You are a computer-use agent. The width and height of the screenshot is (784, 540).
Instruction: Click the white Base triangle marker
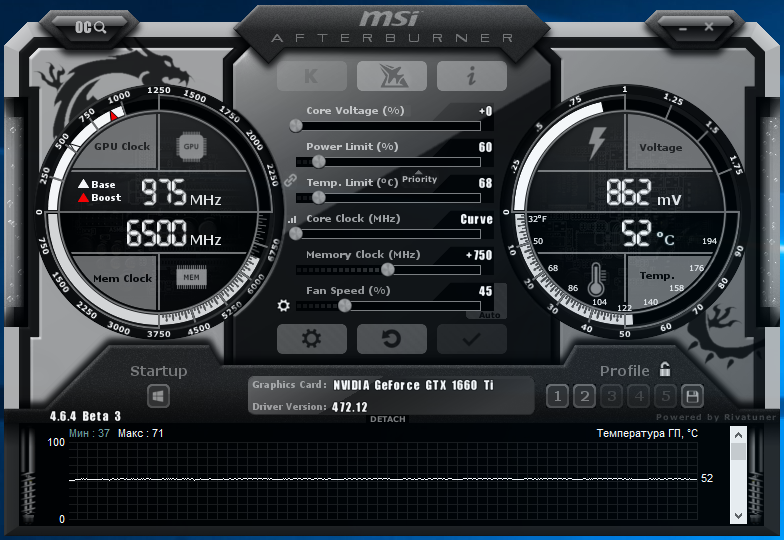coord(84,184)
